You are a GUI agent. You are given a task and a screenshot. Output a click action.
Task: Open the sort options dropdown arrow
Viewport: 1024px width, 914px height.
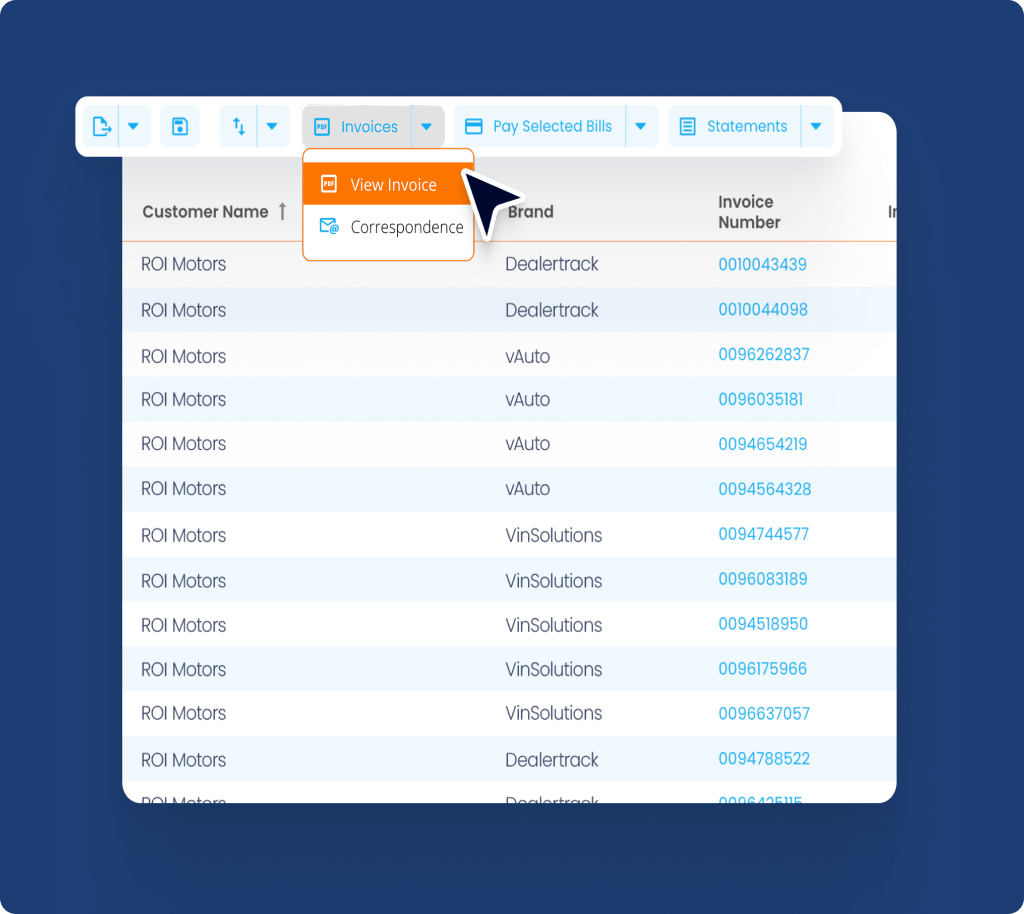pos(272,127)
